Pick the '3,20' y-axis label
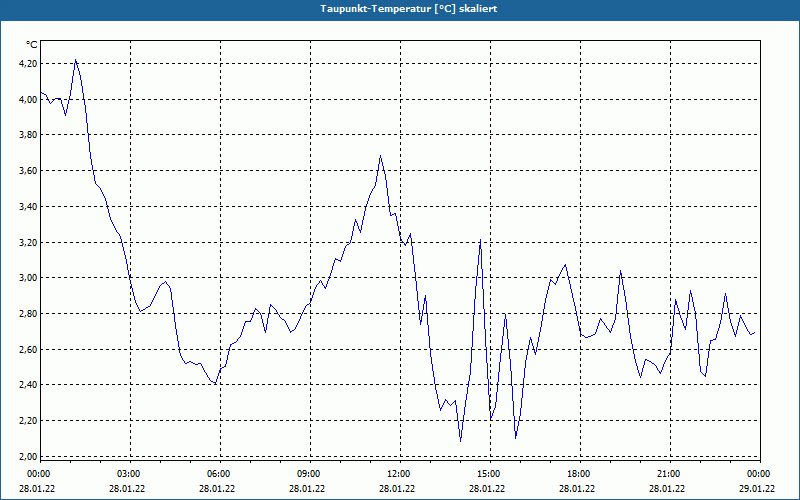This screenshot has width=800, height=500. (28, 242)
